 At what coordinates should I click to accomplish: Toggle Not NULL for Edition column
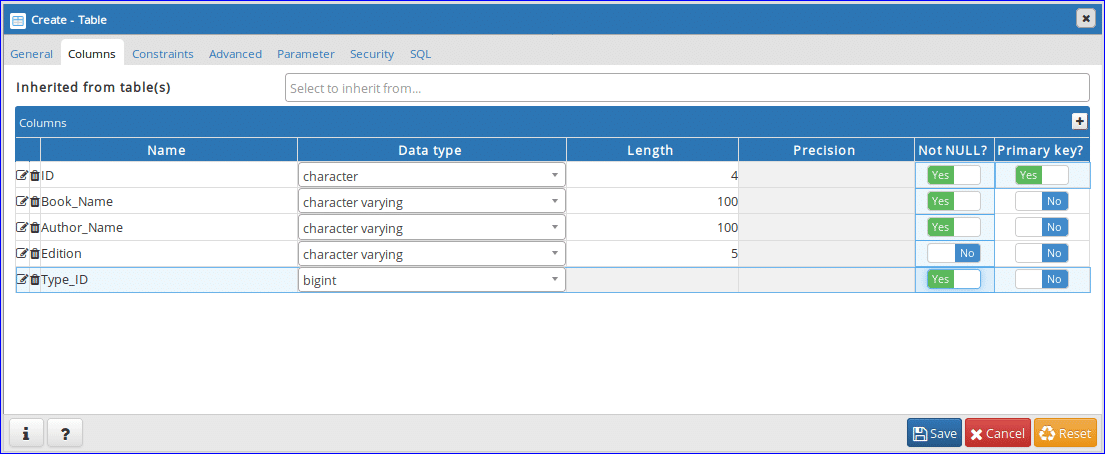point(953,254)
